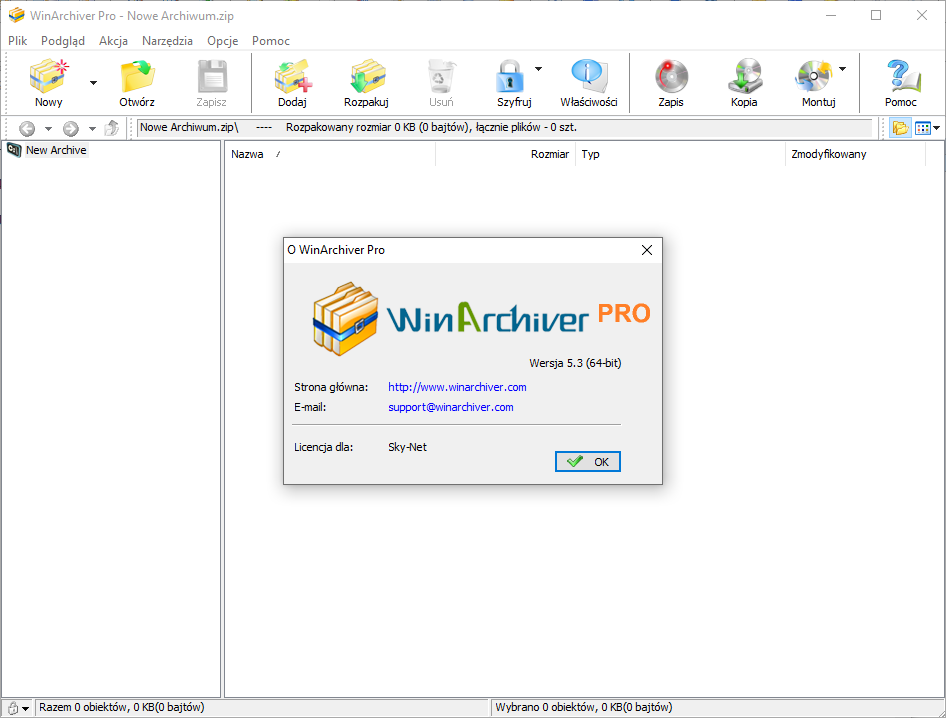Sort by Nazwa column header
The image size is (946, 718).
pyautogui.click(x=329, y=154)
